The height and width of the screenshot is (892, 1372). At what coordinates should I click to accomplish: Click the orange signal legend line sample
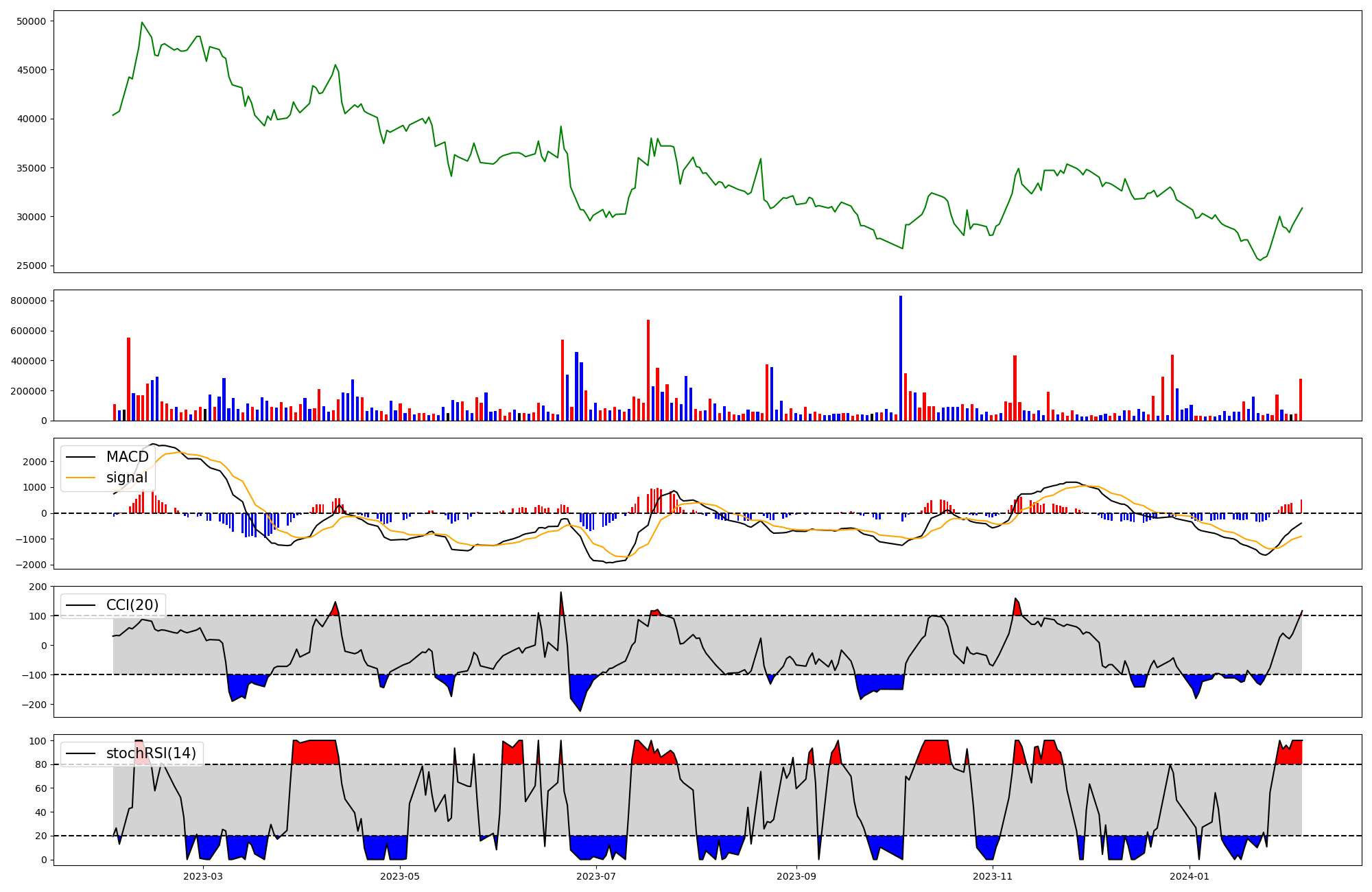[x=82, y=478]
